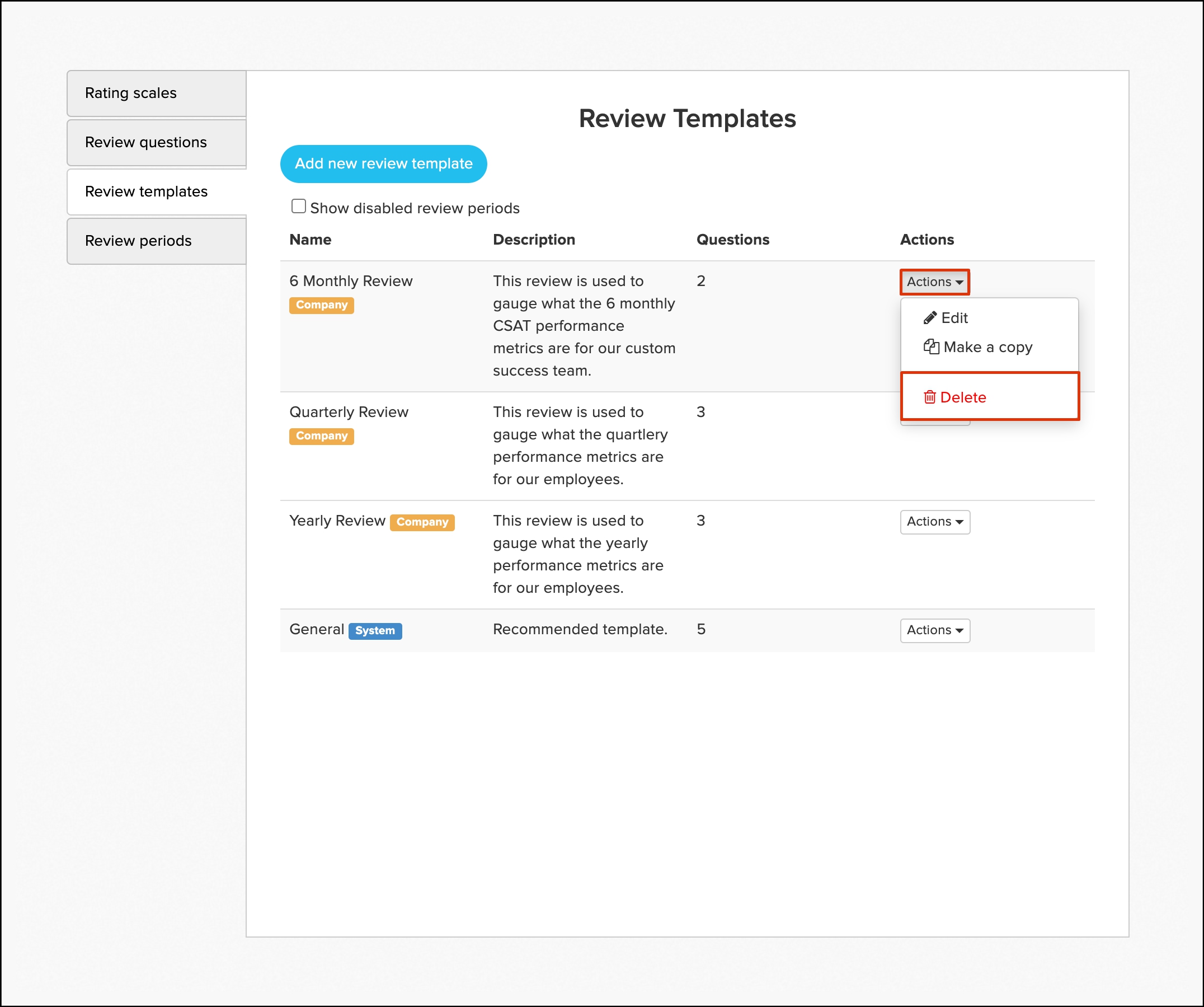Click the Quarterly Review template name

coord(349,413)
